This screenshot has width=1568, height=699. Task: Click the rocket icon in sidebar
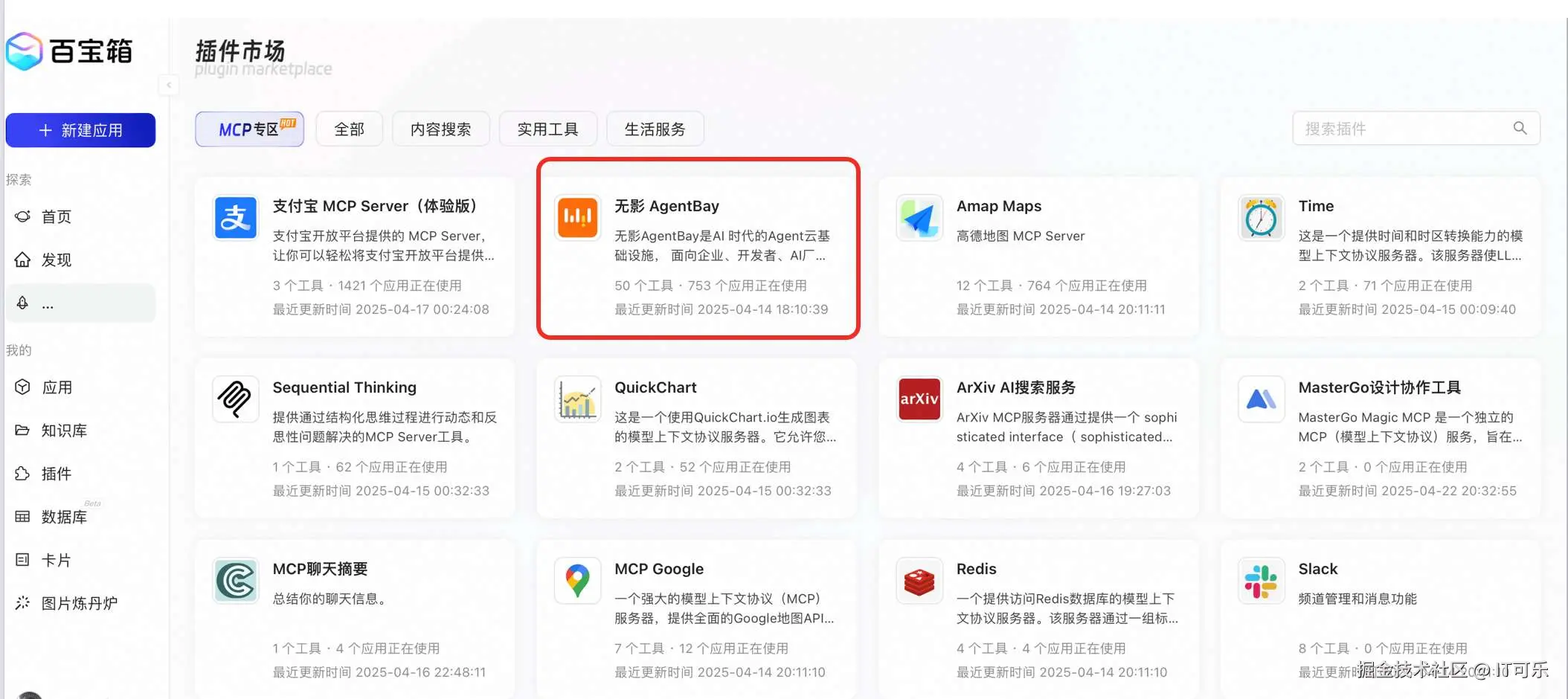click(23, 303)
